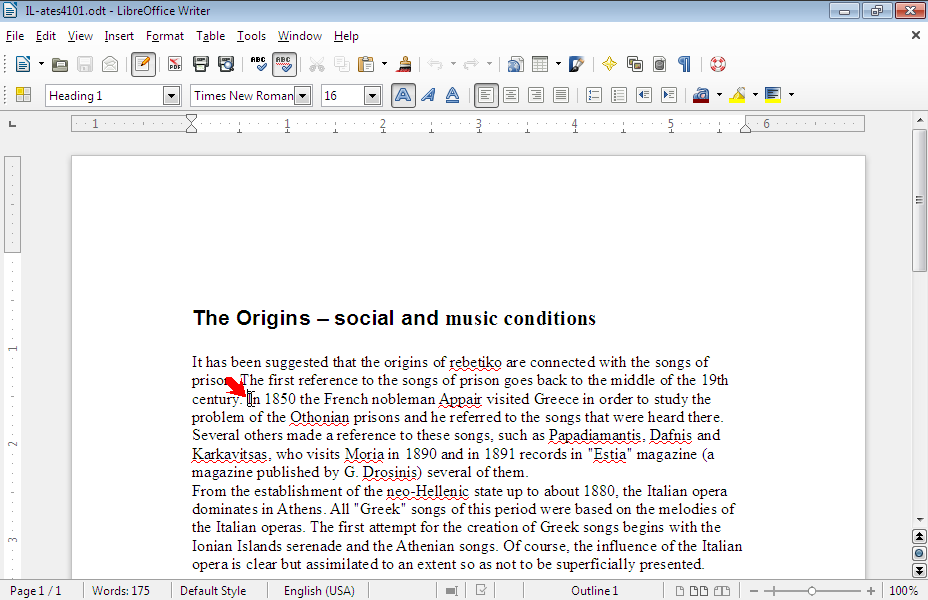Open the Format menu
The height and width of the screenshot is (600, 928).
(x=165, y=36)
